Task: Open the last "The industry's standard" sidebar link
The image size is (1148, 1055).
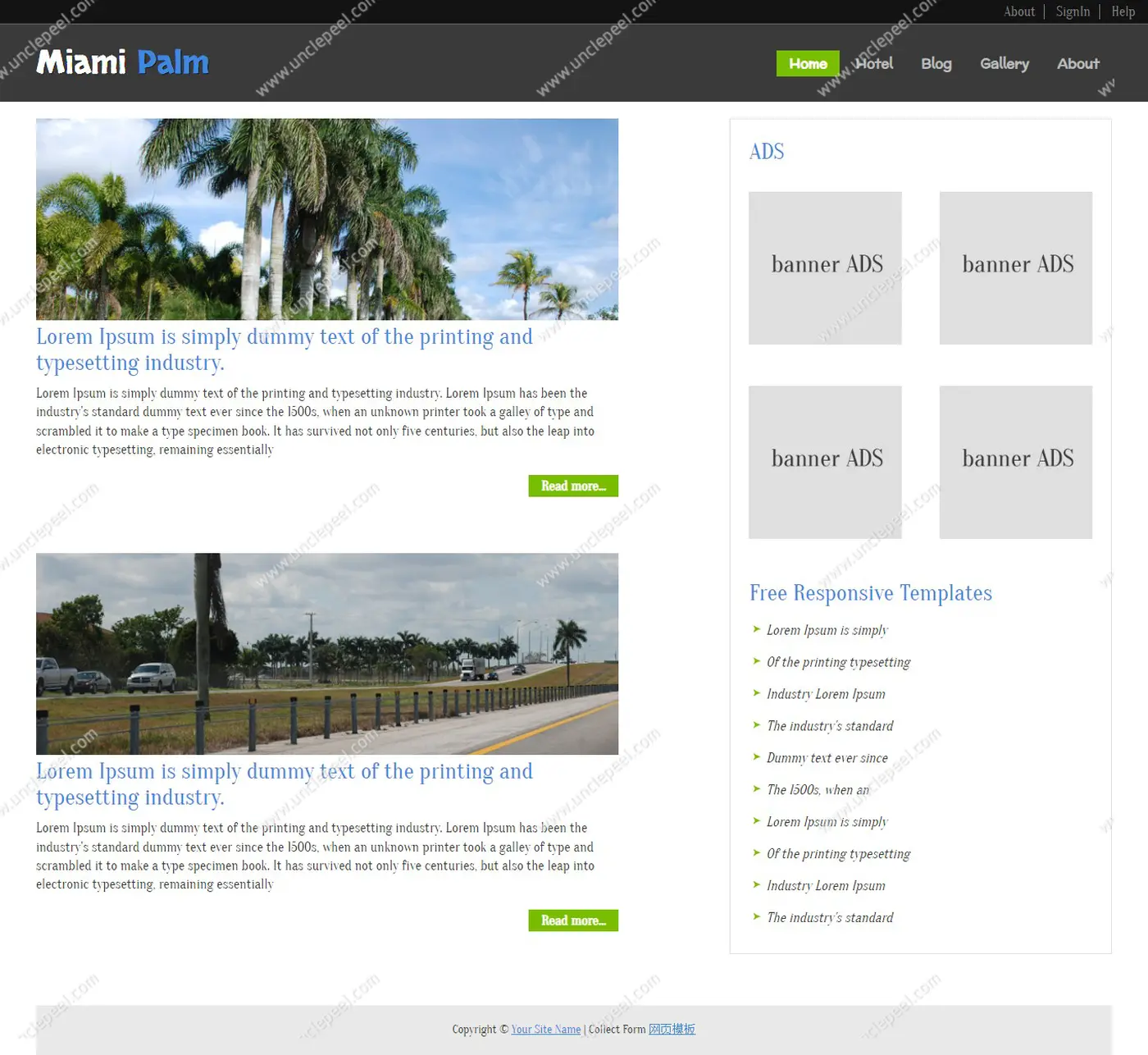Action: pos(830,918)
